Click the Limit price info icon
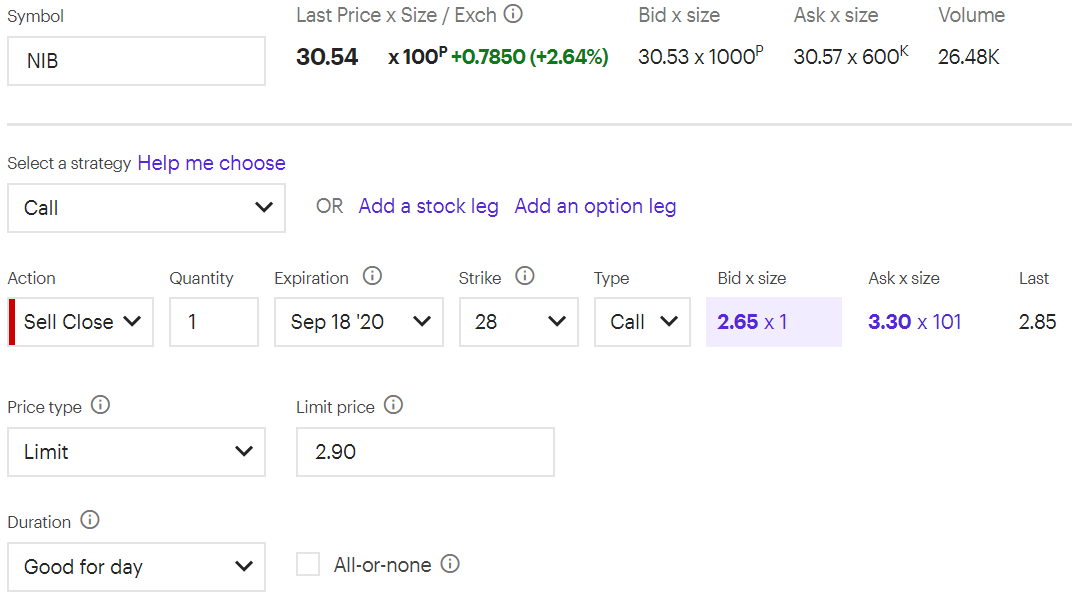Image resolution: width=1072 pixels, height=595 pixels. pos(393,405)
